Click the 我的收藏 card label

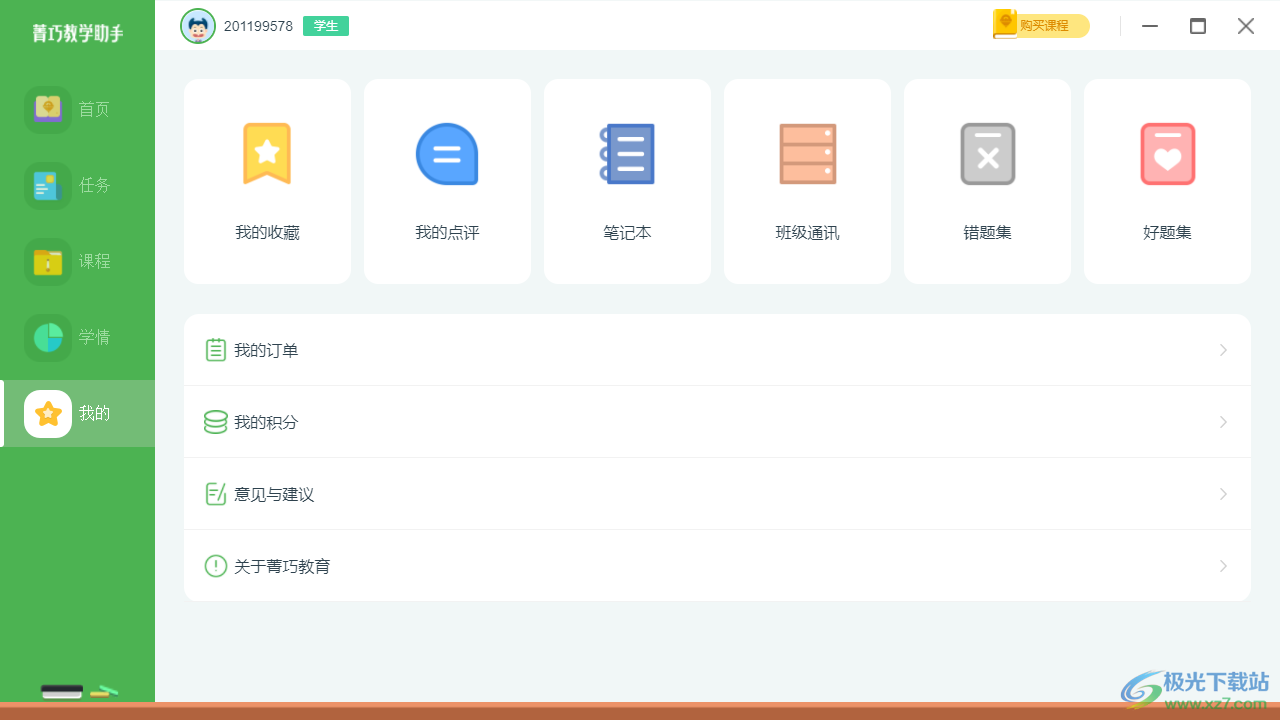click(267, 233)
